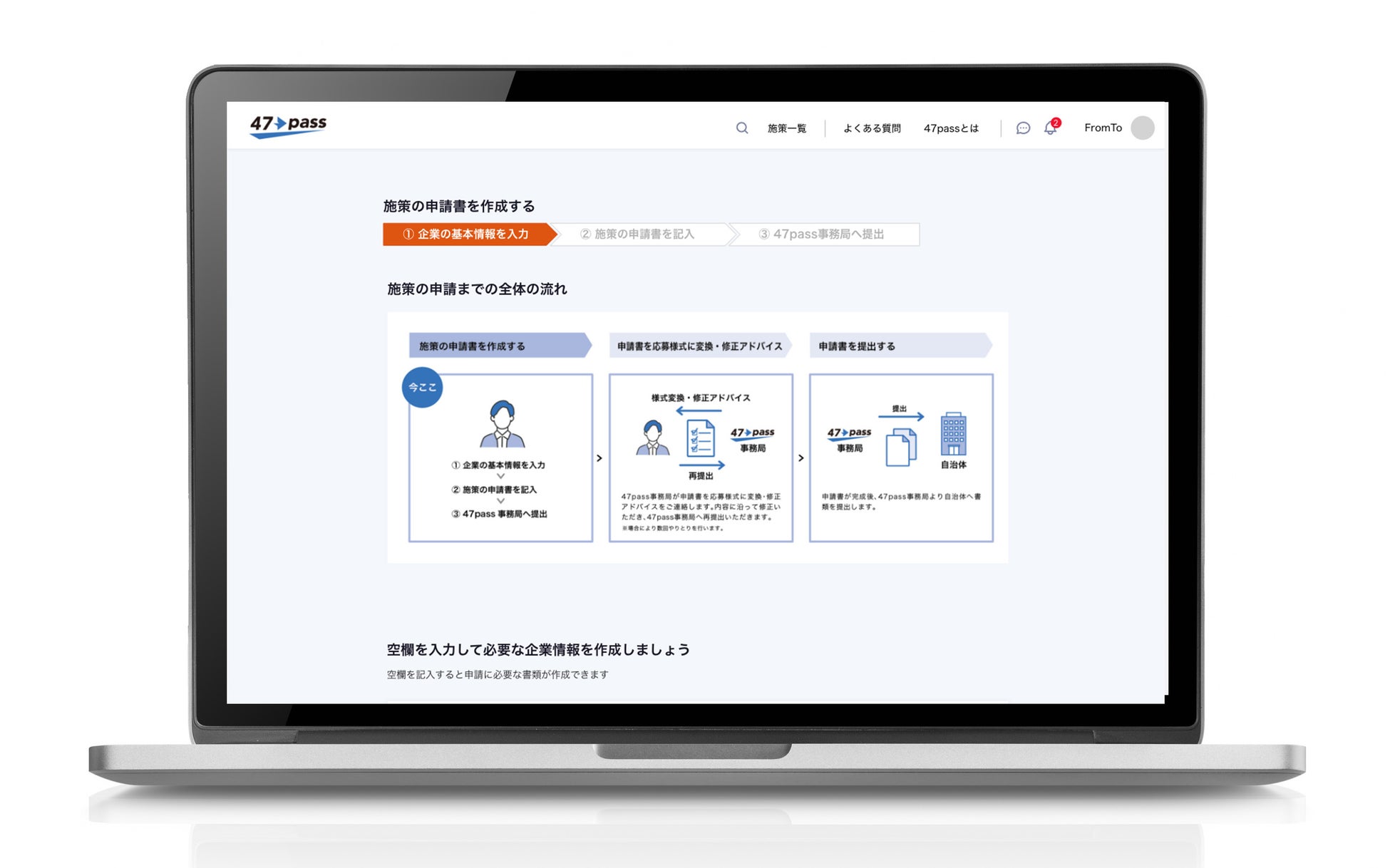Select step ① 企業の基本情報を入力
Image resolution: width=1390 pixels, height=868 pixels.
[465, 234]
